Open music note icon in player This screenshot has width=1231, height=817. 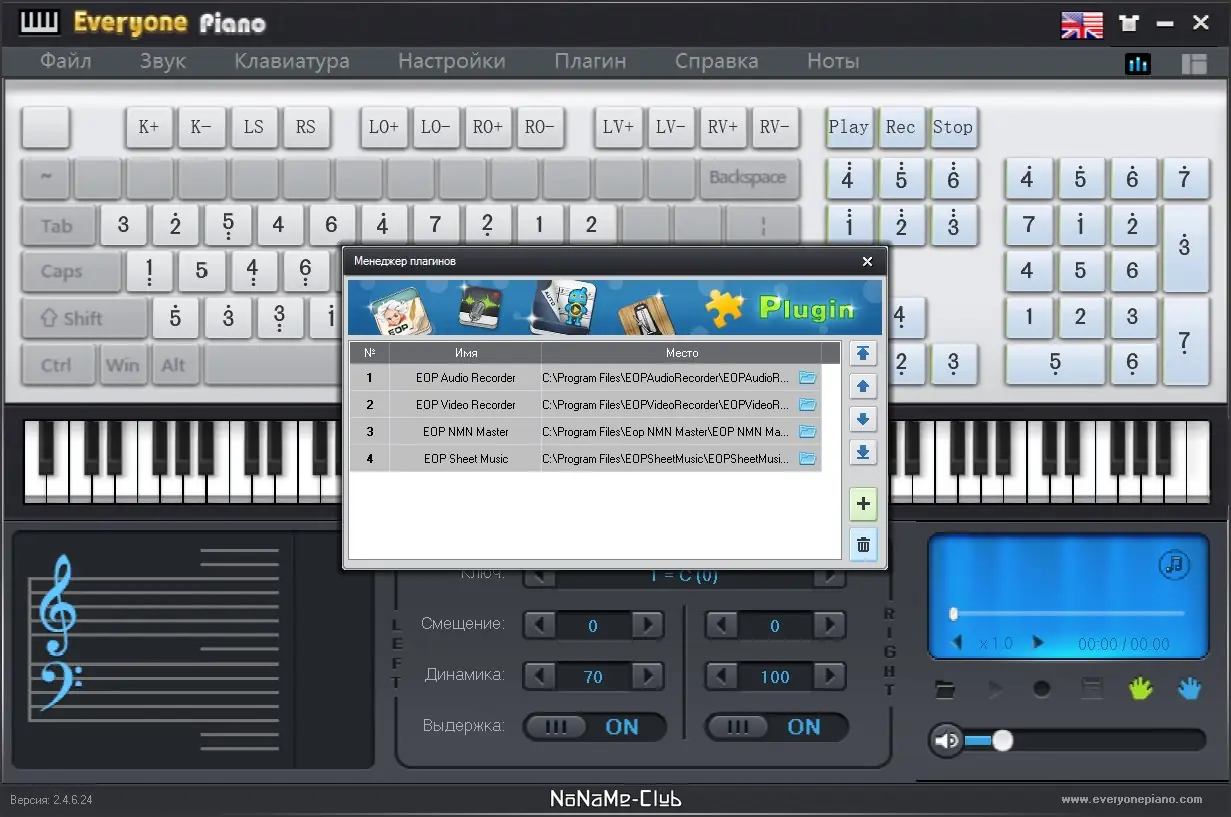point(1174,565)
